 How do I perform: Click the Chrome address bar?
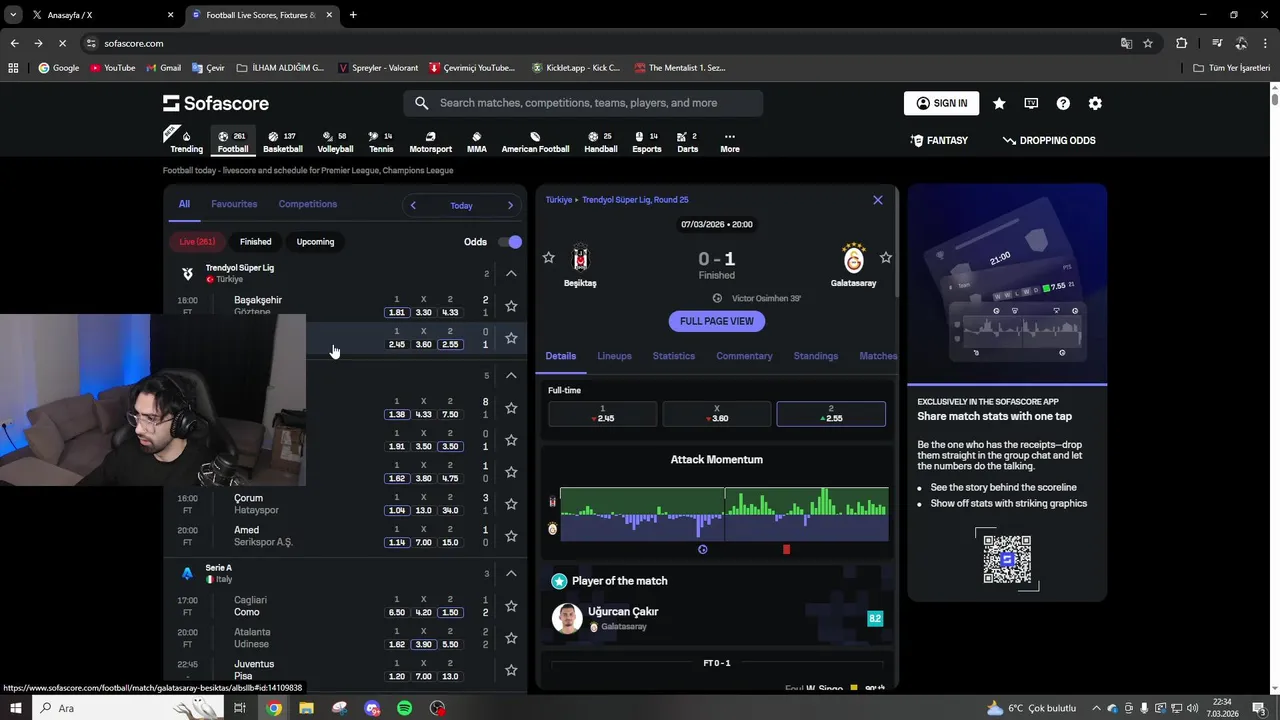point(600,43)
